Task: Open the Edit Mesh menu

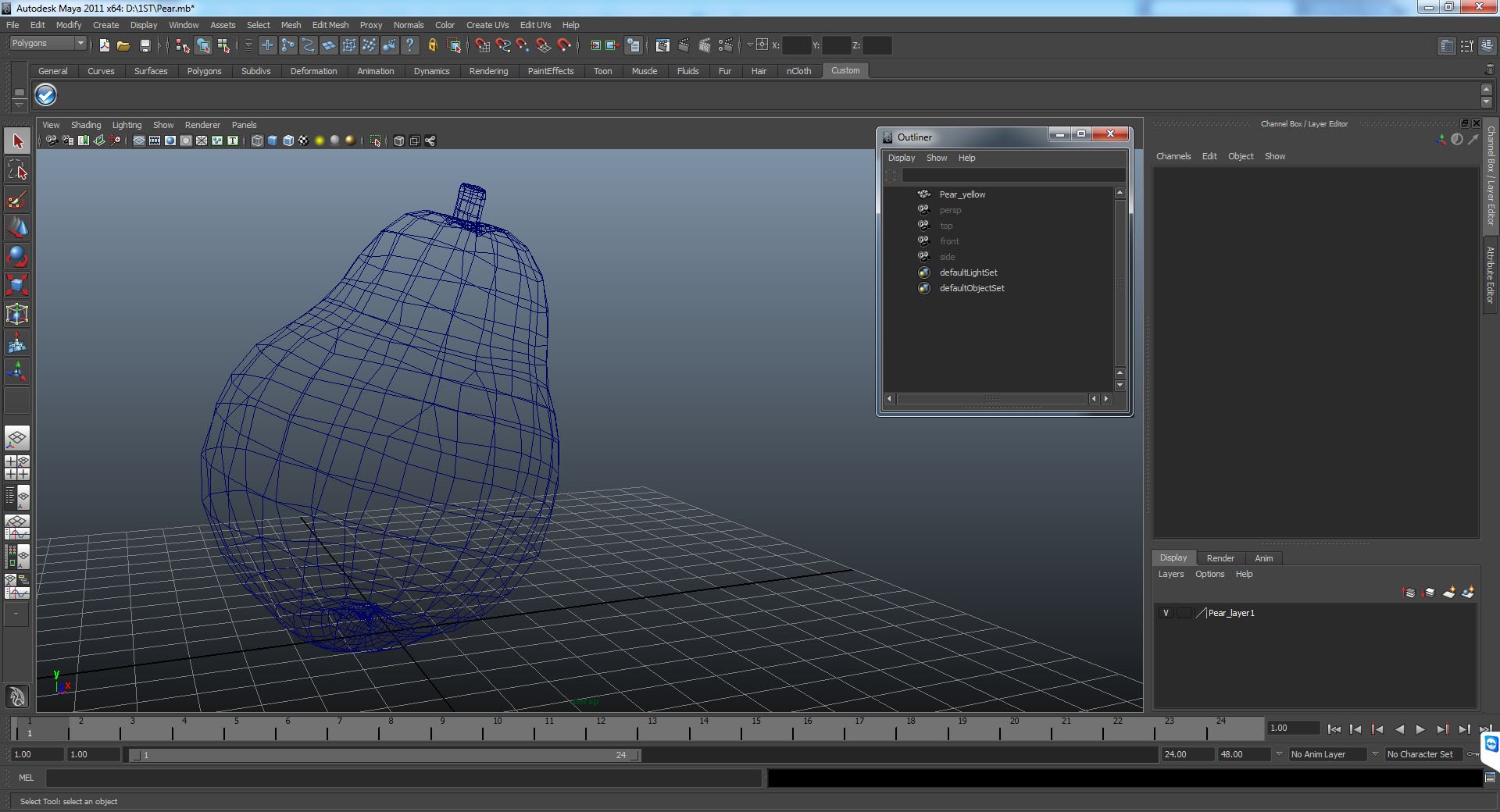Action: coord(330,25)
